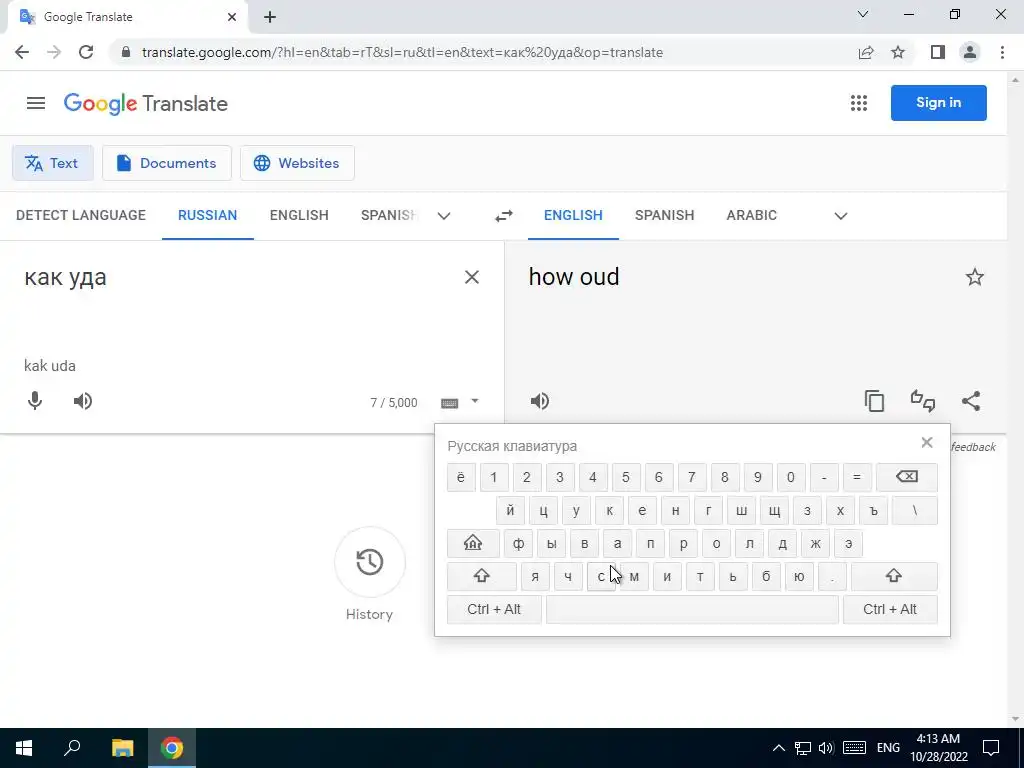Choose Spanish as target language
This screenshot has width=1024, height=768.
tap(664, 216)
